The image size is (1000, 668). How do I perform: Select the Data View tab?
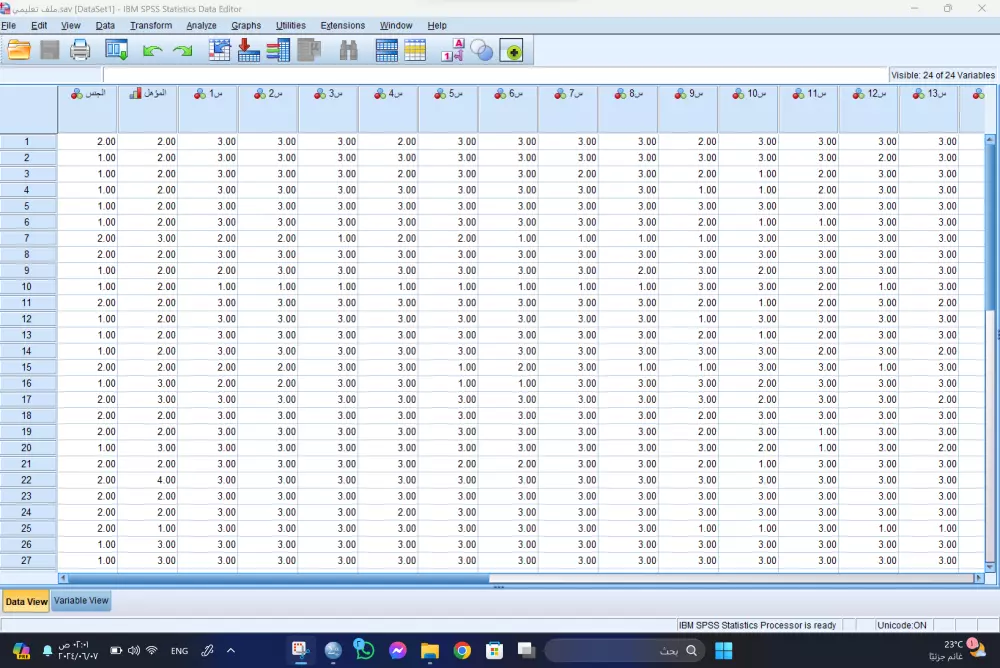click(x=26, y=601)
